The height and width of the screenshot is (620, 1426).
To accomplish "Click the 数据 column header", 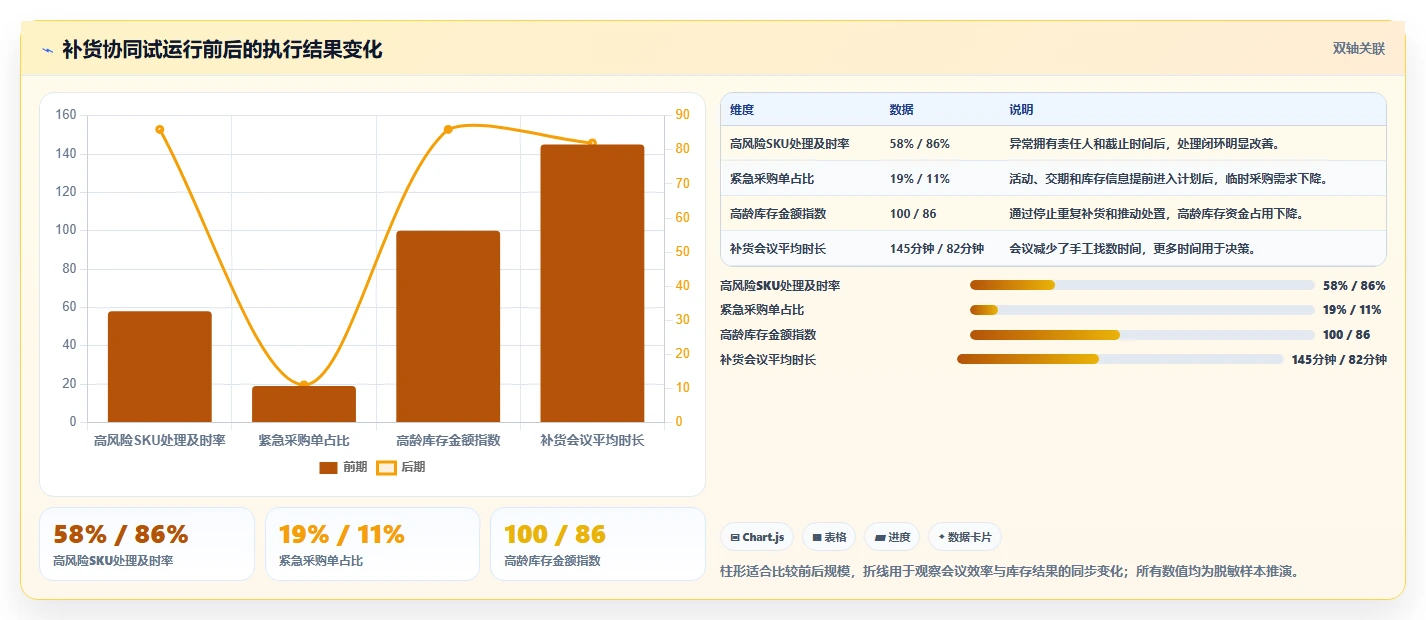I will click(901, 110).
